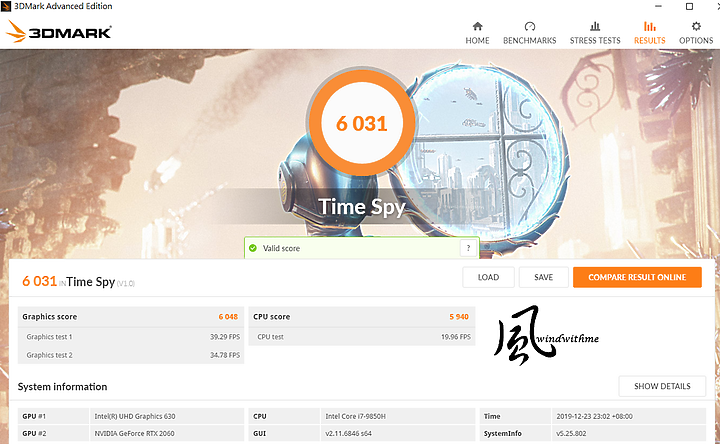Click the Benchmarks gauge icon

click(529, 26)
